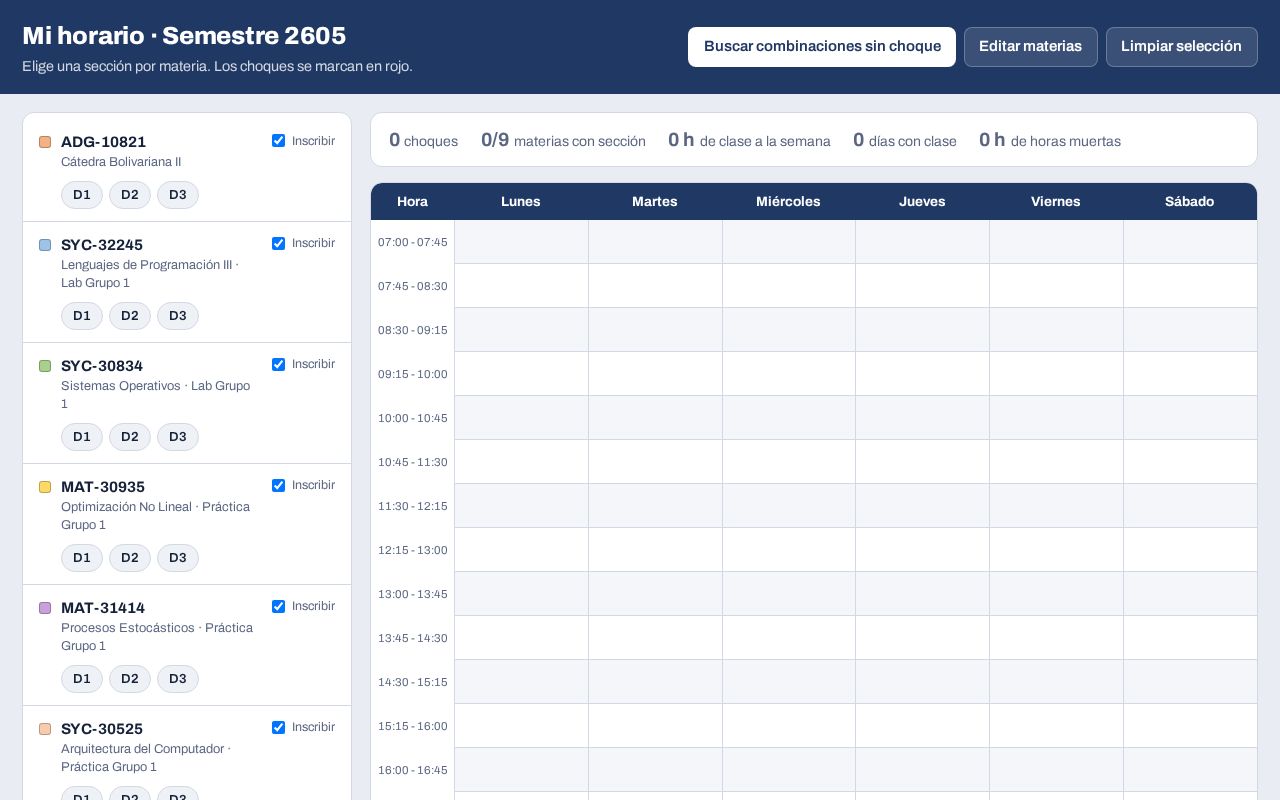
Task: Click green swatch next to SYC-30834
Action: [45, 366]
